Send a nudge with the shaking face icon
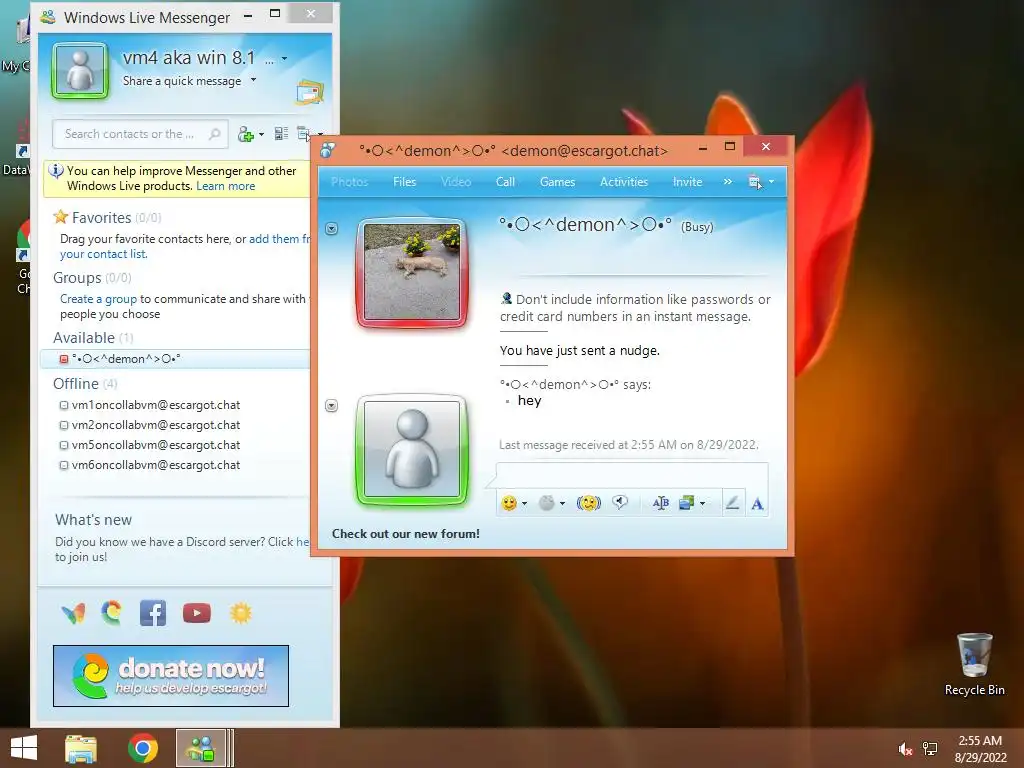1024x768 pixels. click(588, 503)
